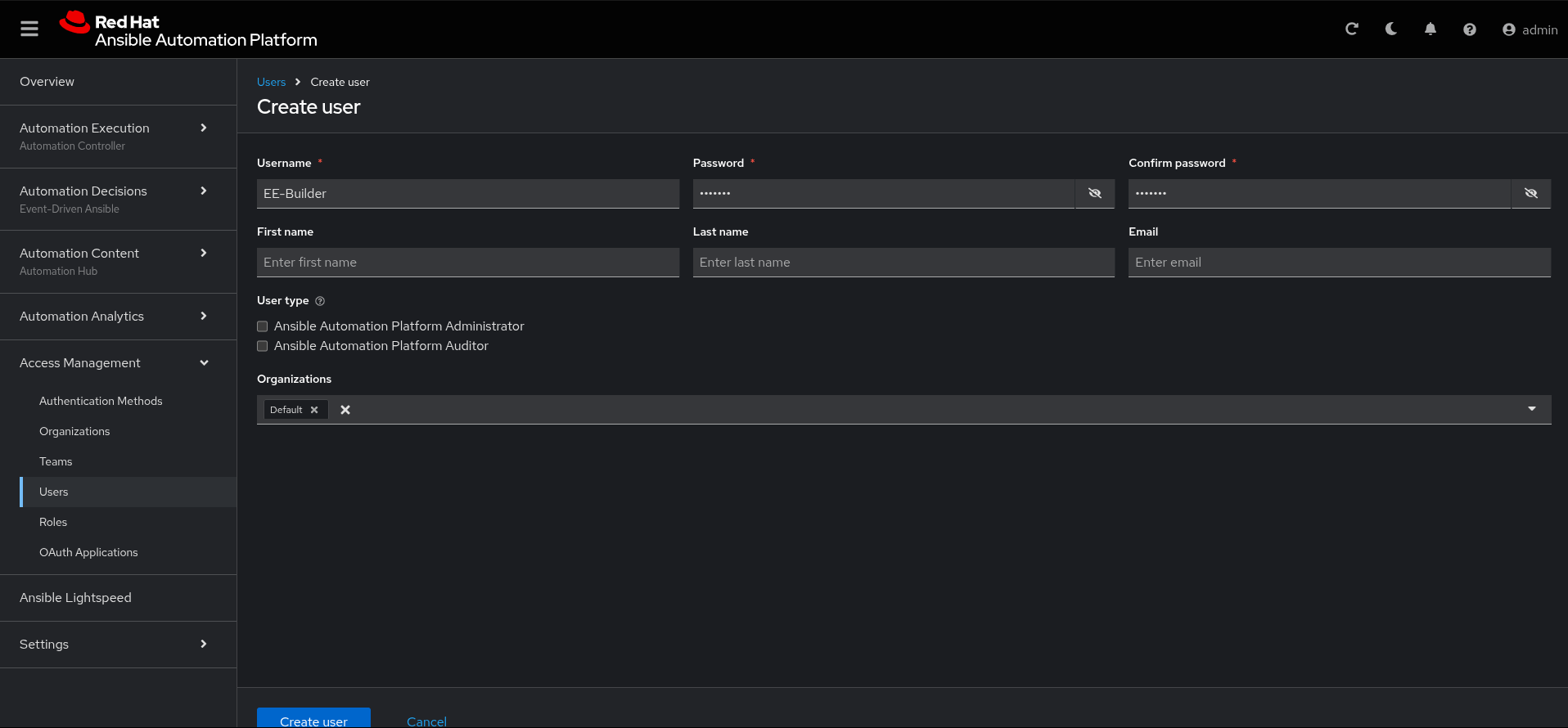1568x728 pixels.
Task: Switch theme with the moon icon
Action: (1390, 29)
